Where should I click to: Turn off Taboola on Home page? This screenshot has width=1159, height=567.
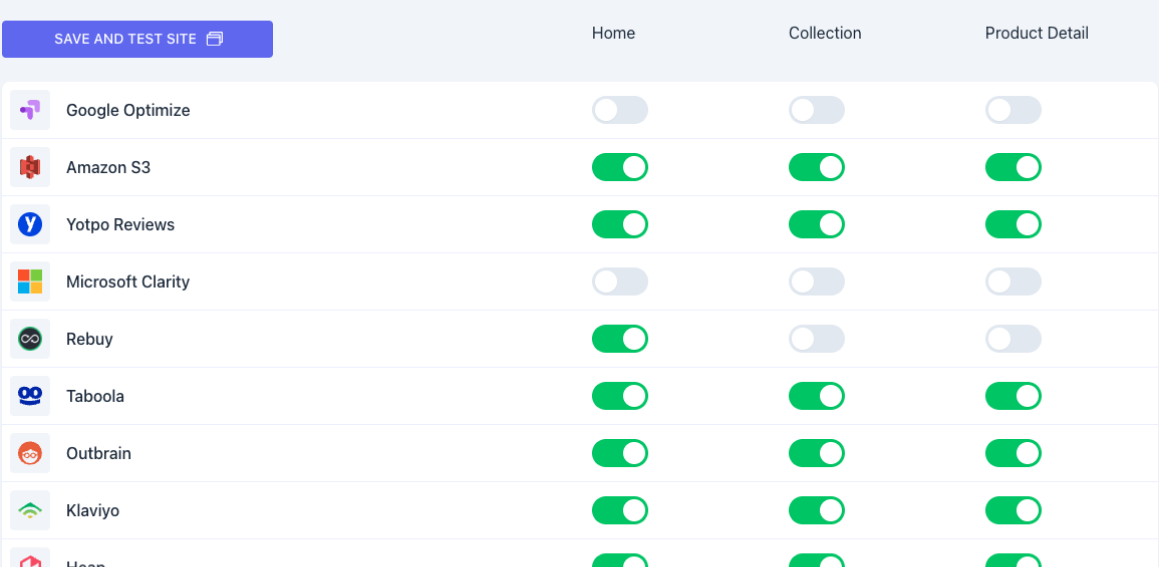point(619,396)
